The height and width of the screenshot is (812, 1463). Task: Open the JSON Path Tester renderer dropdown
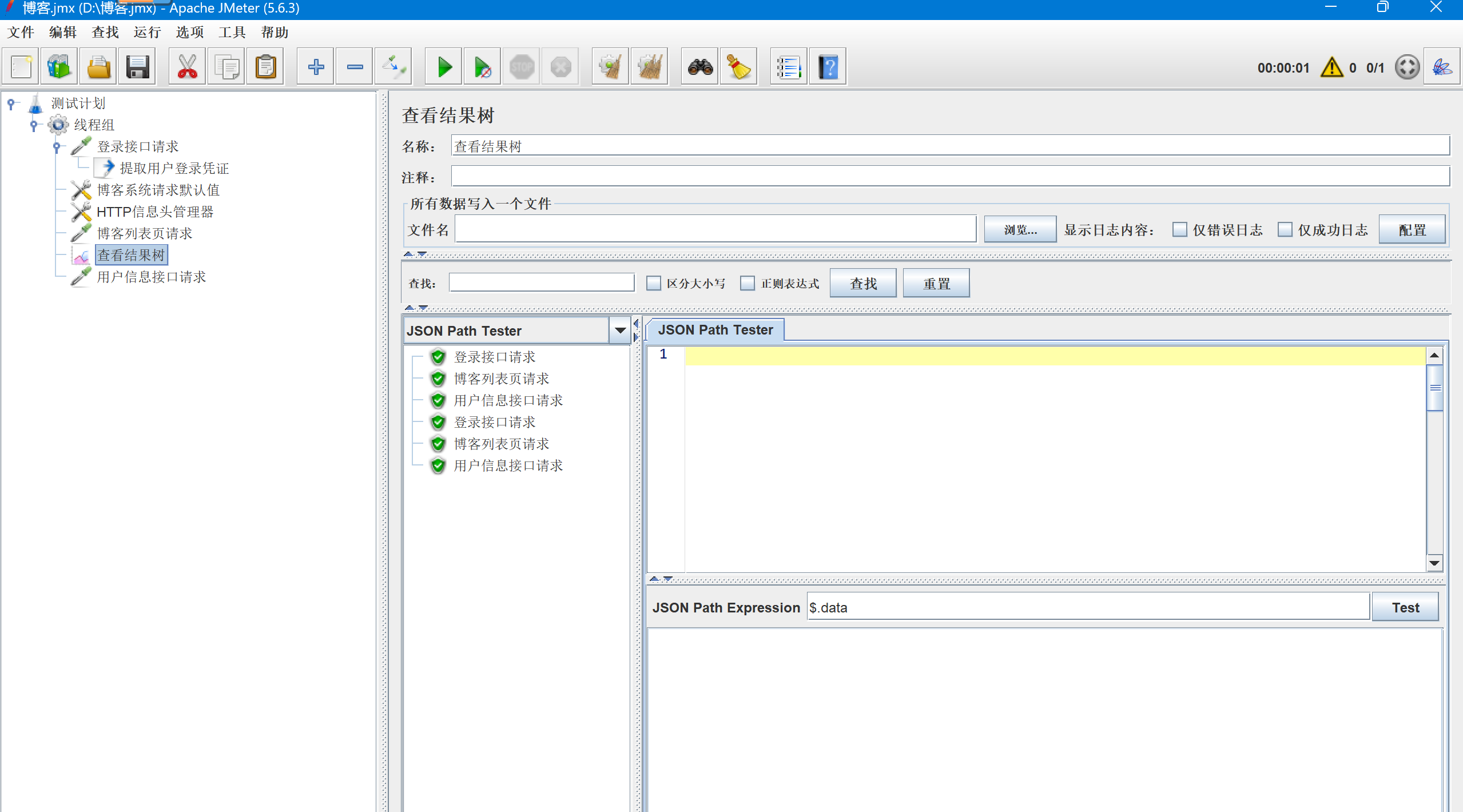620,331
